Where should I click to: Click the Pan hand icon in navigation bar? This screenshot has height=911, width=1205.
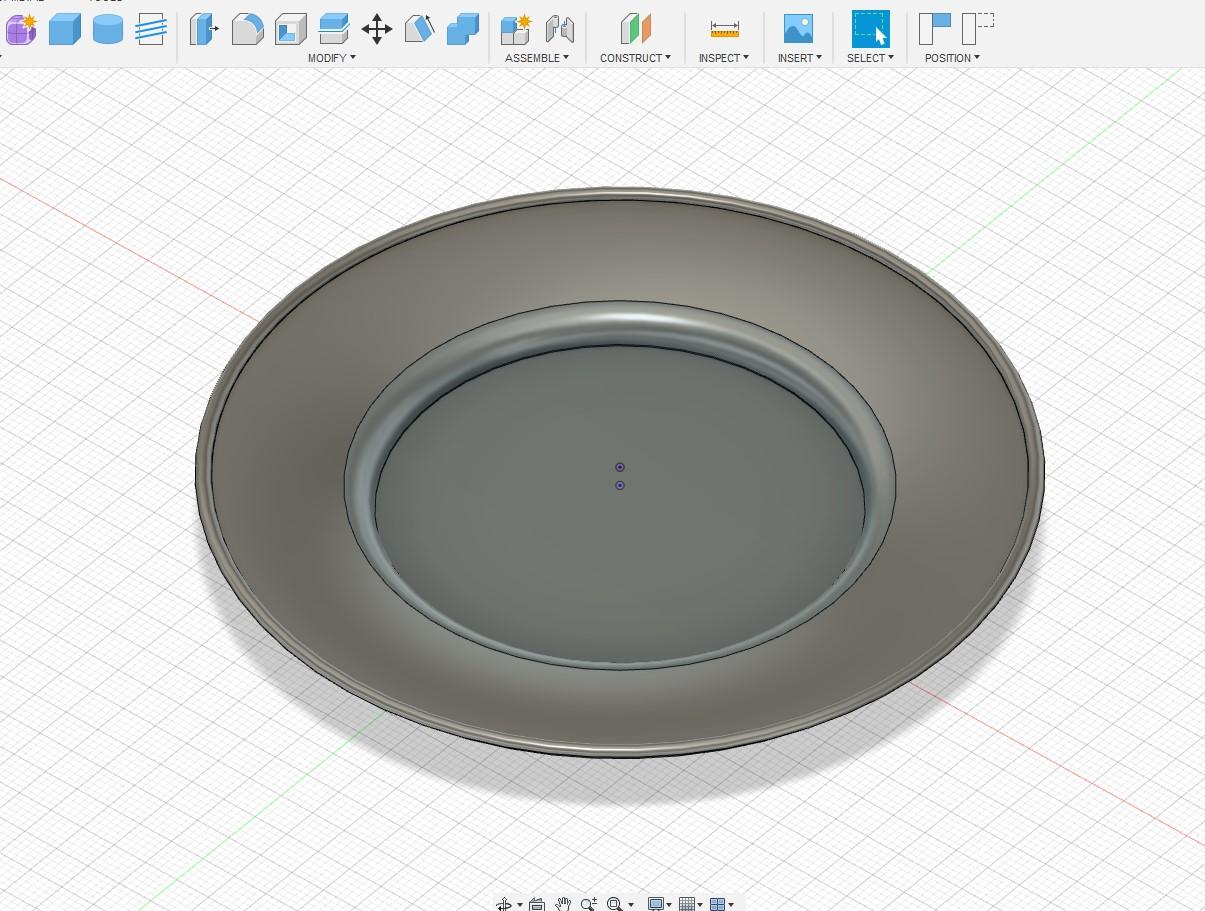pos(563,904)
